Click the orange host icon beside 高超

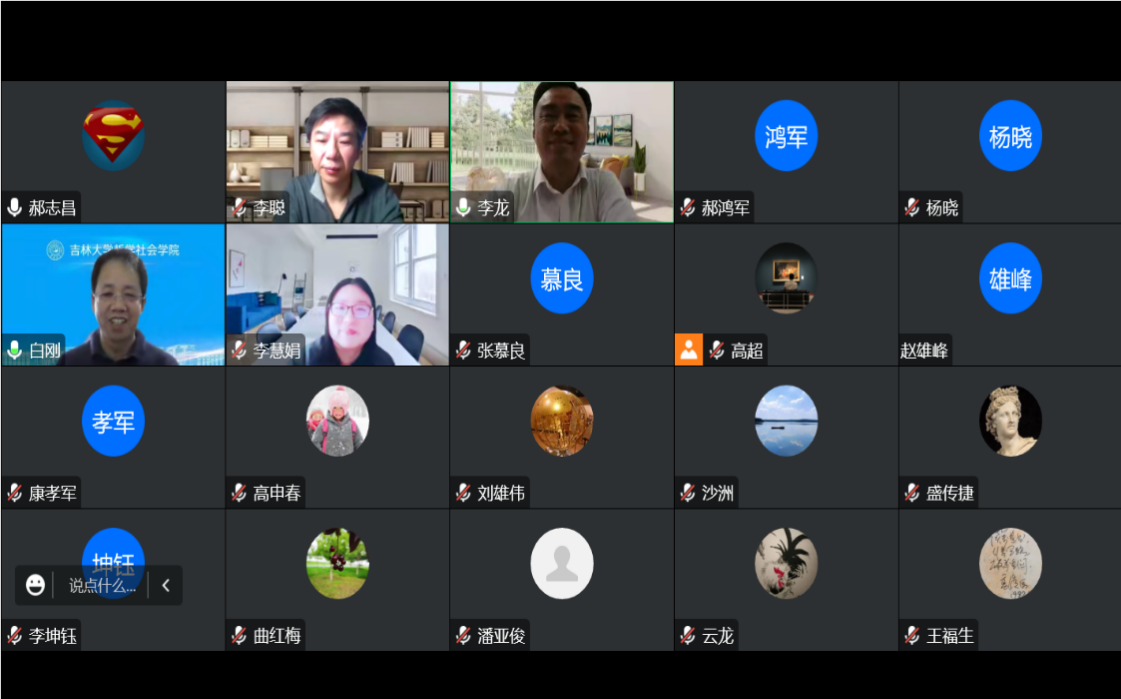point(688,350)
